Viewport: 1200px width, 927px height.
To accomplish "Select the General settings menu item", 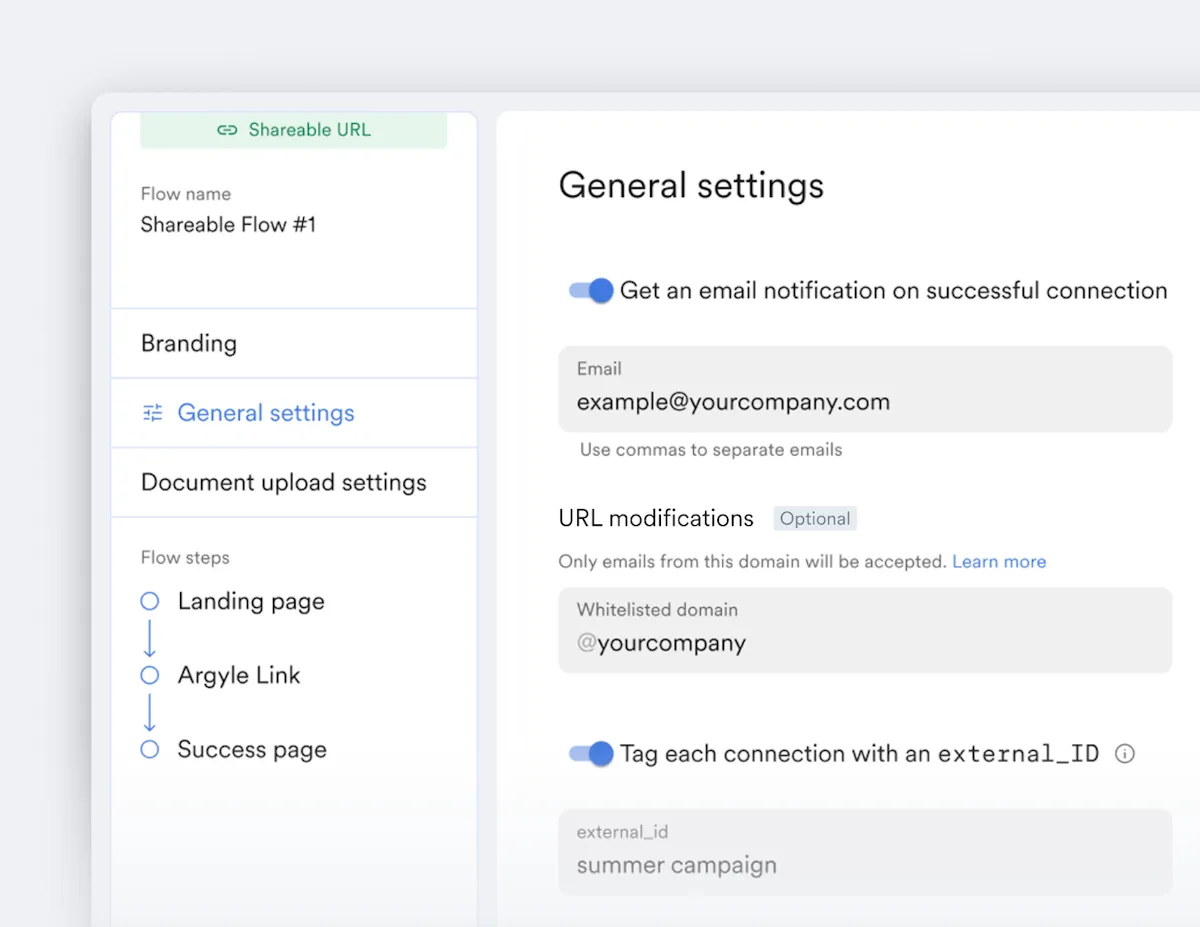I will [x=266, y=413].
